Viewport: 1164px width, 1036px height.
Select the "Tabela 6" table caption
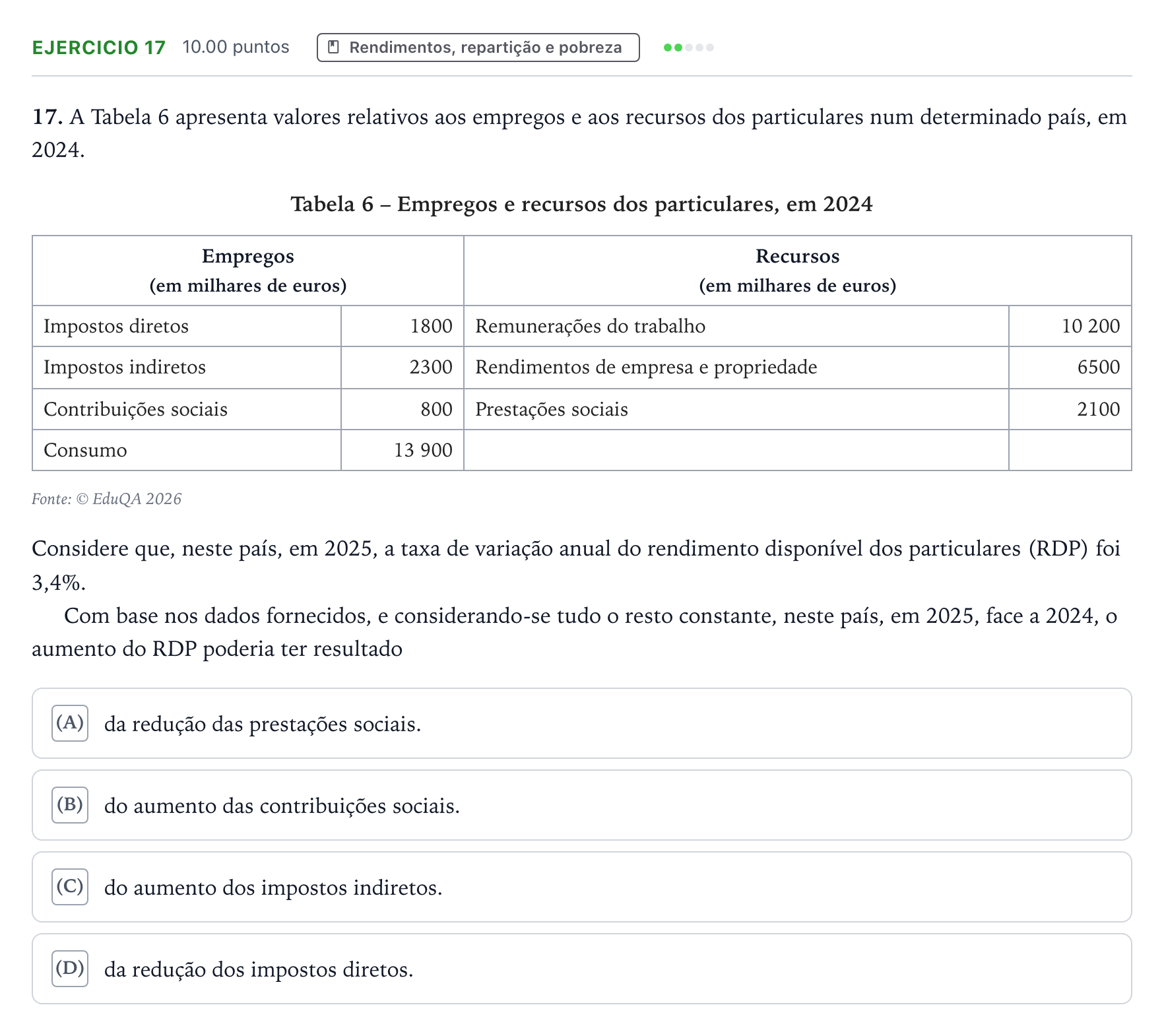(582, 204)
